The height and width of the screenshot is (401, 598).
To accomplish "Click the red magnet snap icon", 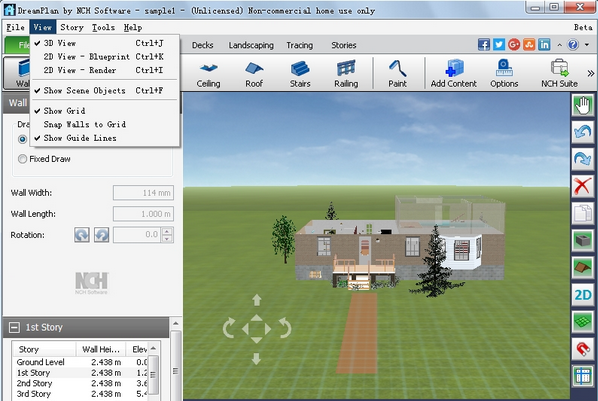I will click(x=582, y=349).
